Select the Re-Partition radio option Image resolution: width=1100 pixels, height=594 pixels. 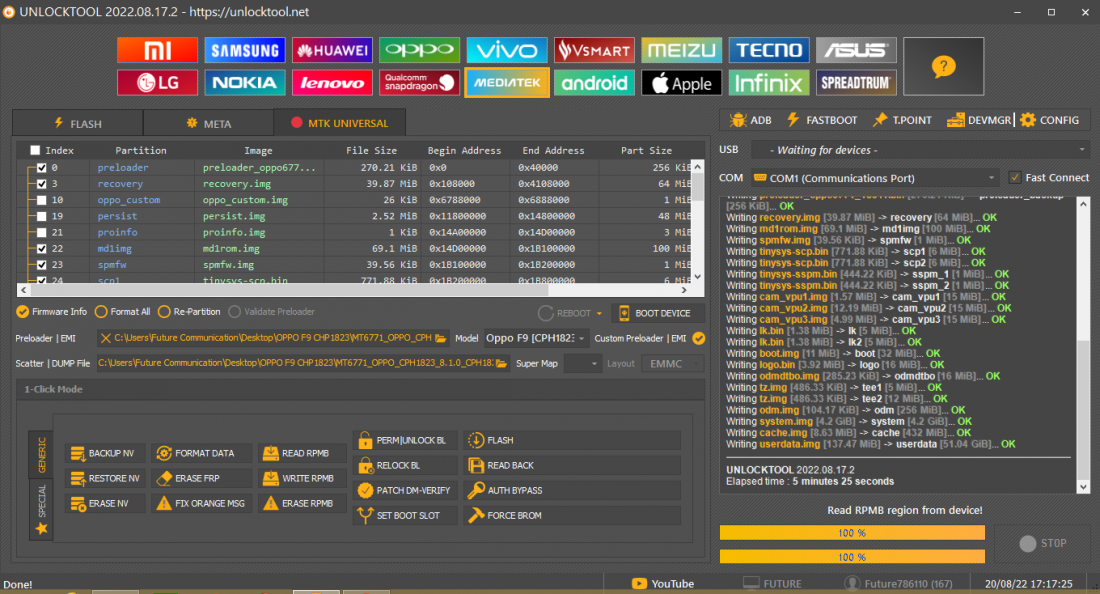[189, 311]
